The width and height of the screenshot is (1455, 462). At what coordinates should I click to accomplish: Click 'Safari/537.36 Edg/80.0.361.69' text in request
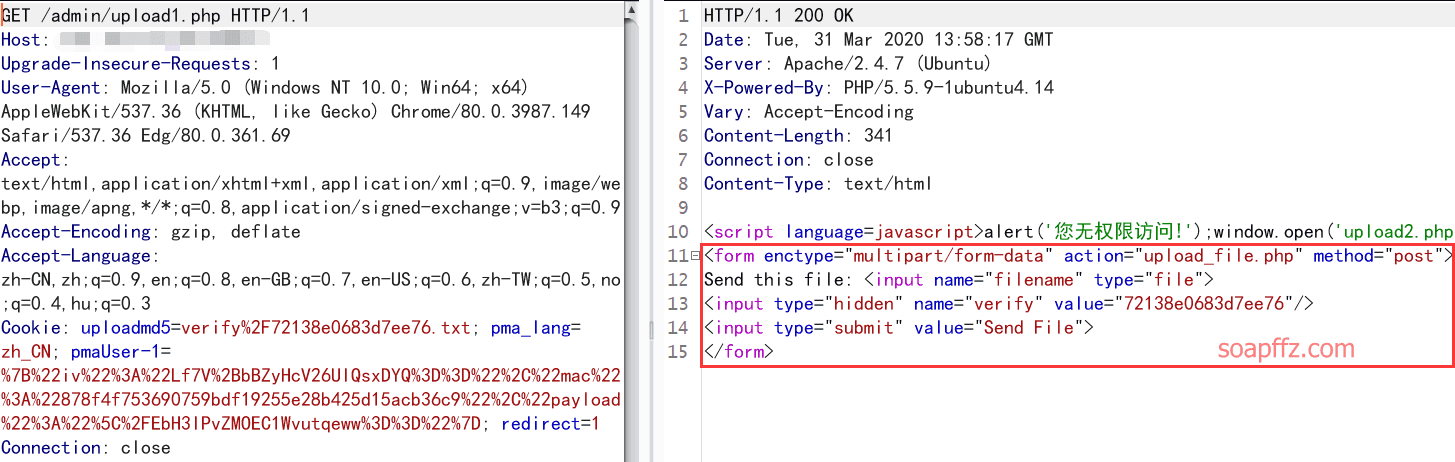(146, 136)
